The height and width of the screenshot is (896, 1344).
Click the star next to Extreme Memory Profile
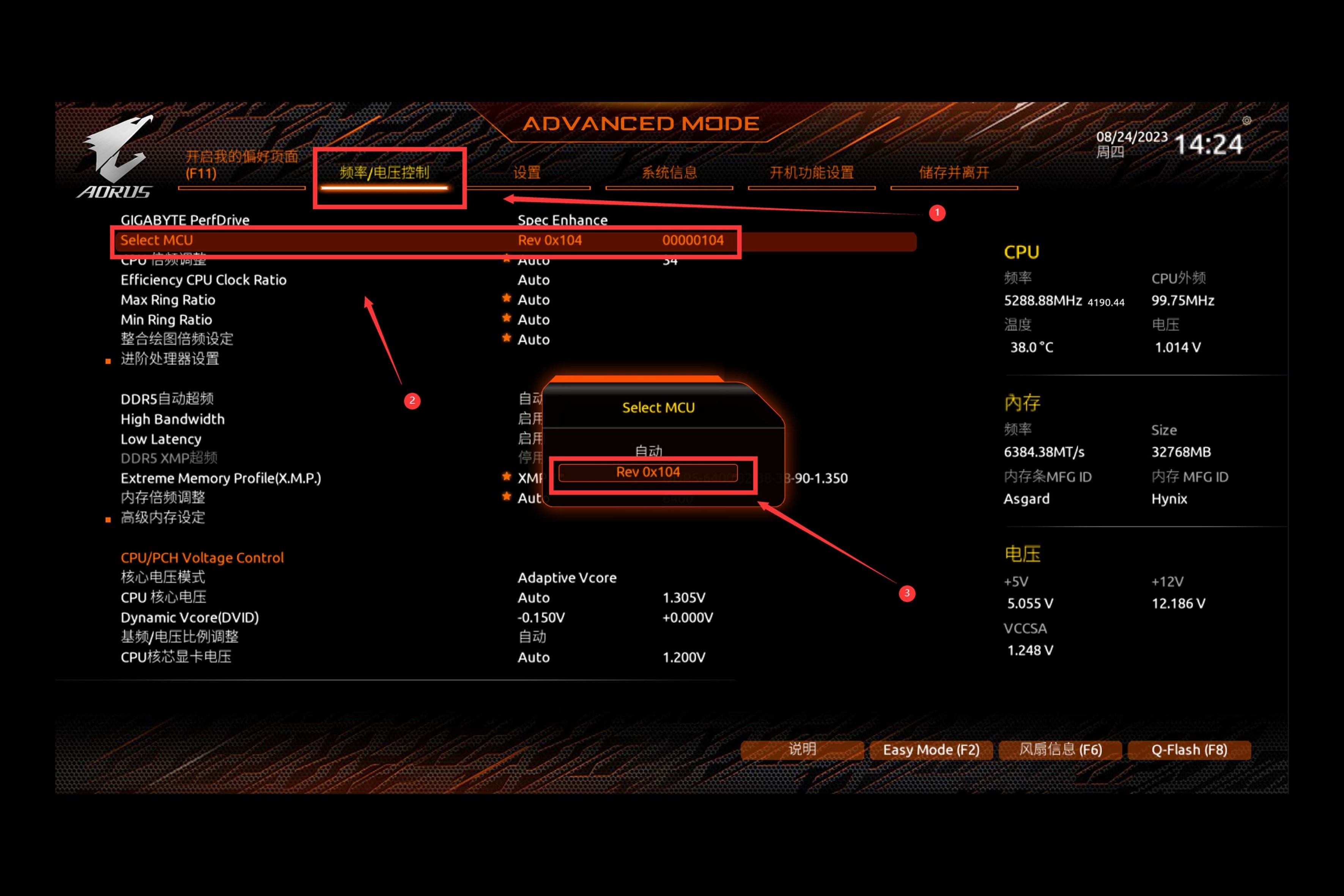506,476
